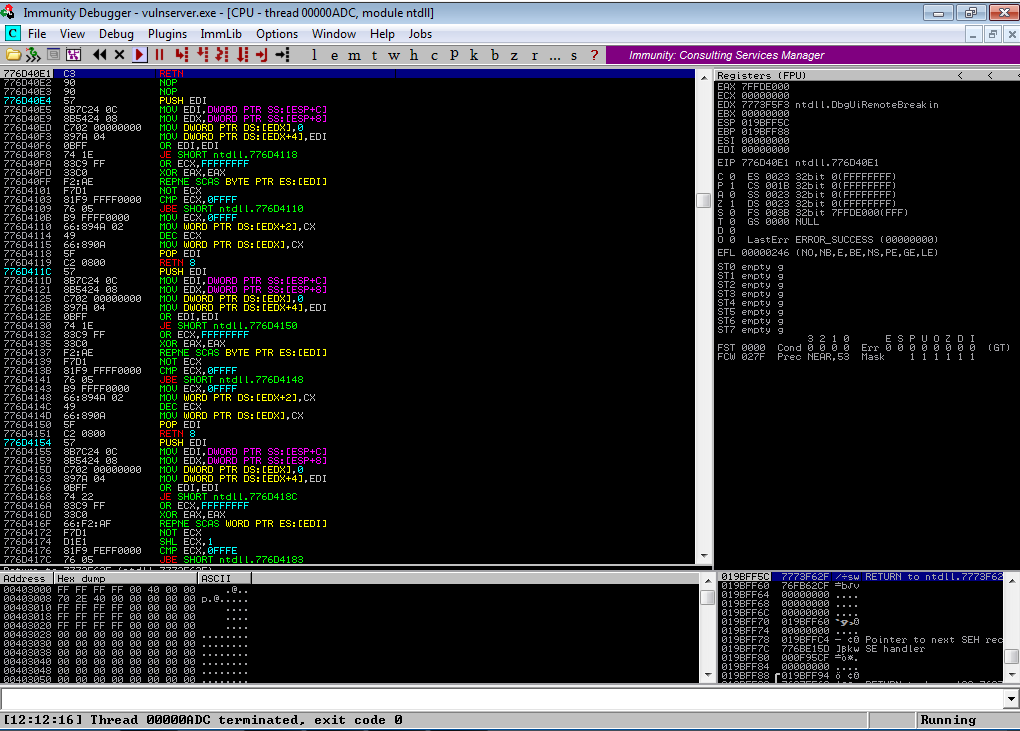Show threads with the t button
The height and width of the screenshot is (731, 1020).
374,55
